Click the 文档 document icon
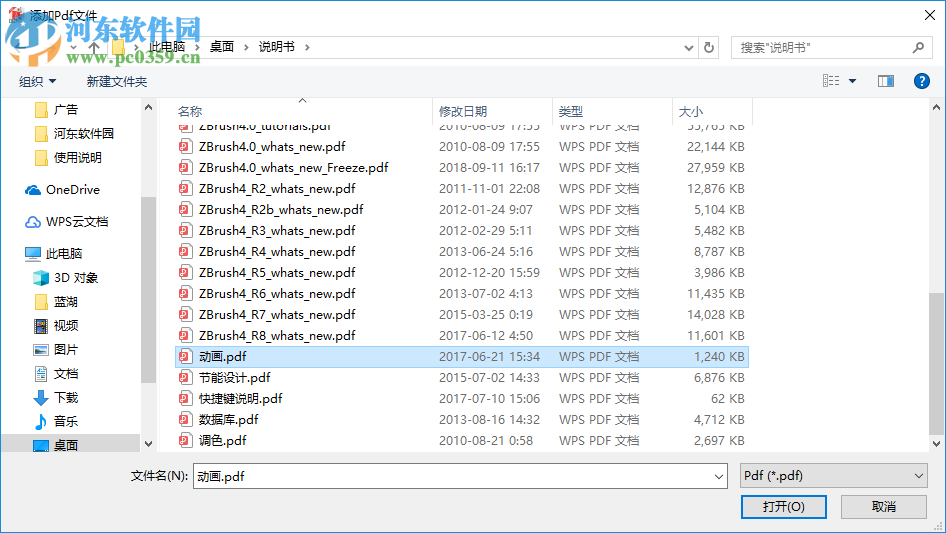Screen dimensions: 946x533 [41, 374]
